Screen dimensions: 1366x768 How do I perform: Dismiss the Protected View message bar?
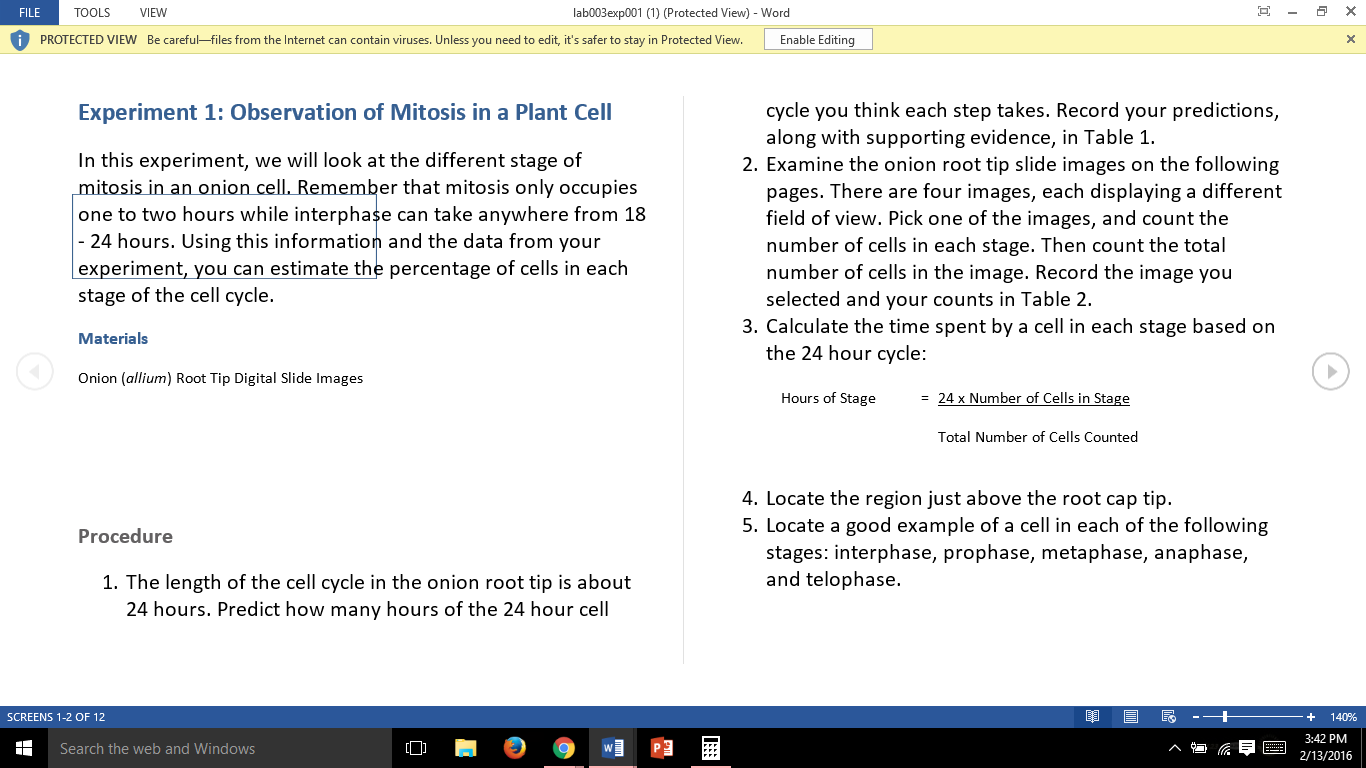[1351, 39]
